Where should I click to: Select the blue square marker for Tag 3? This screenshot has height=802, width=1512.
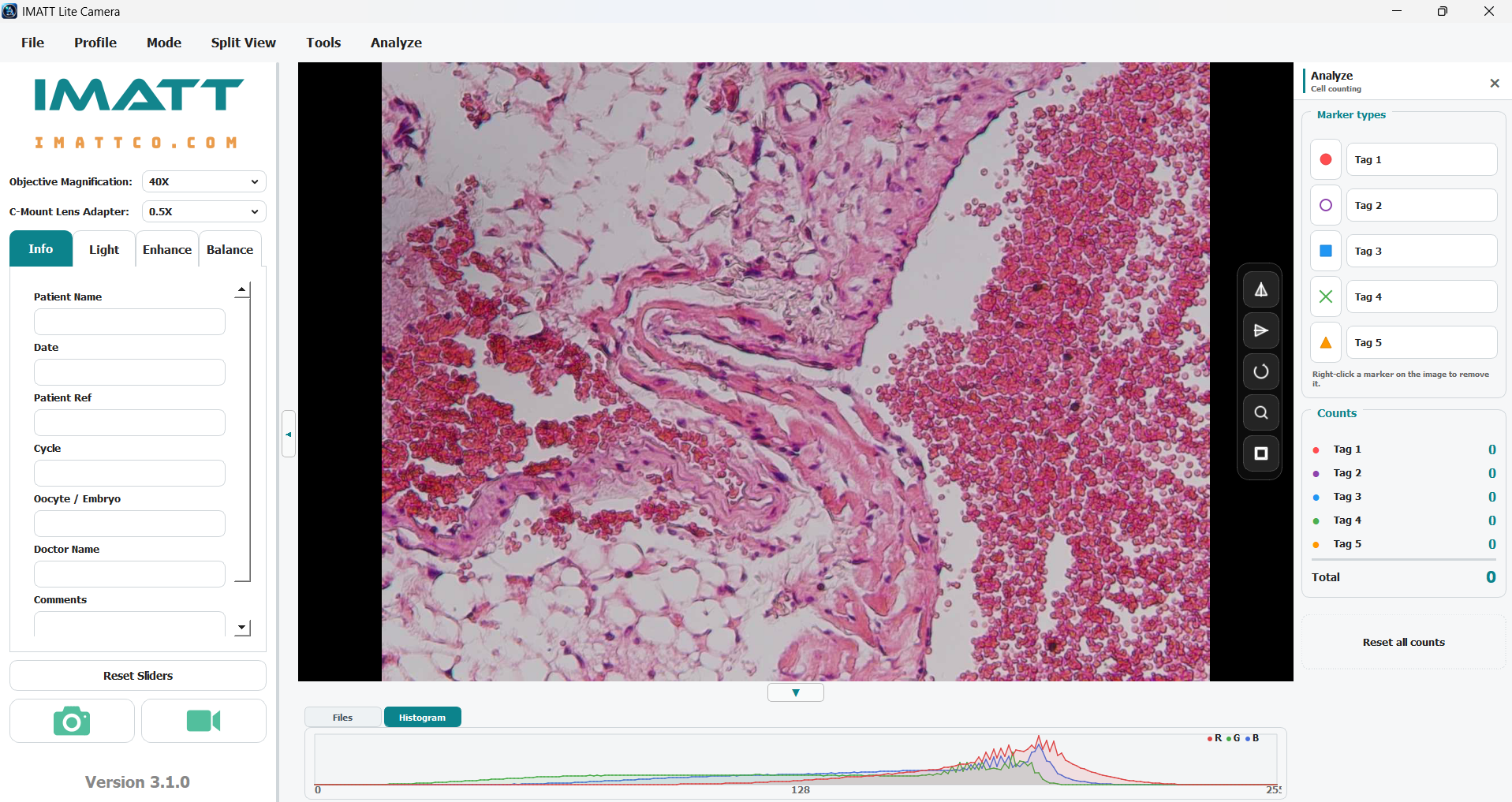pyautogui.click(x=1326, y=251)
